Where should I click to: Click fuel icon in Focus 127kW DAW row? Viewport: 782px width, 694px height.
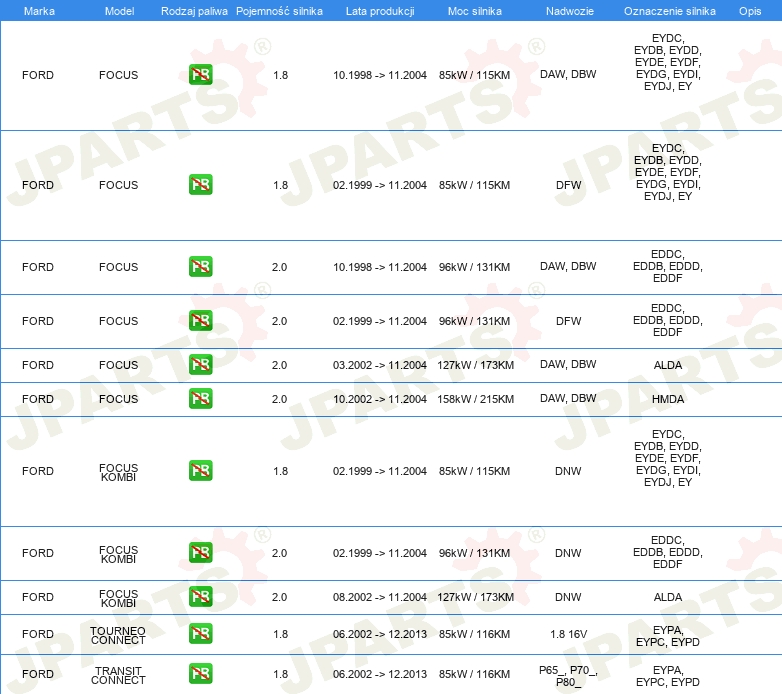pos(200,364)
